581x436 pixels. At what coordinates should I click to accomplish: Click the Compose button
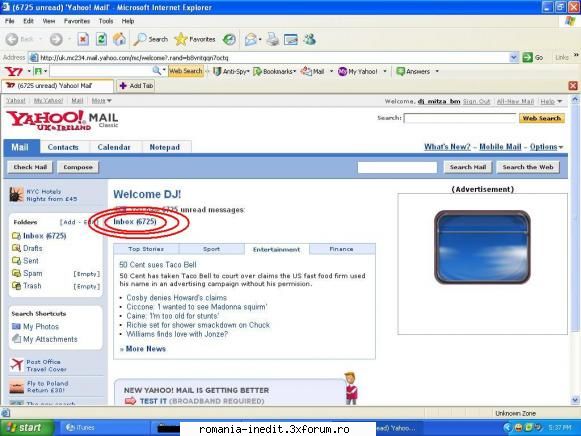point(78,167)
